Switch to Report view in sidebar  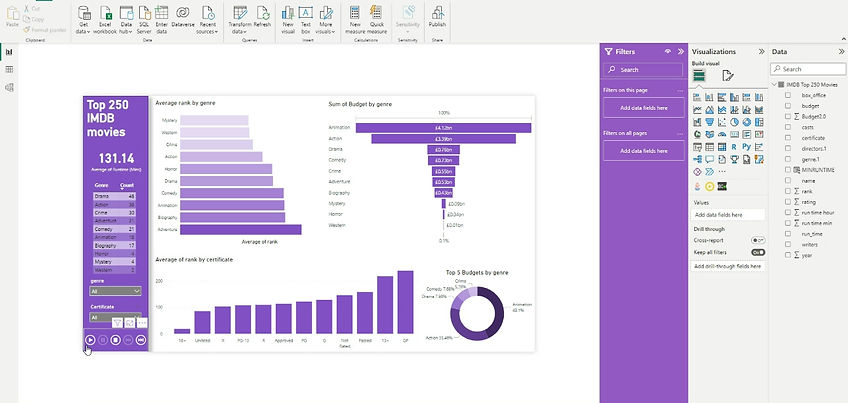9,52
